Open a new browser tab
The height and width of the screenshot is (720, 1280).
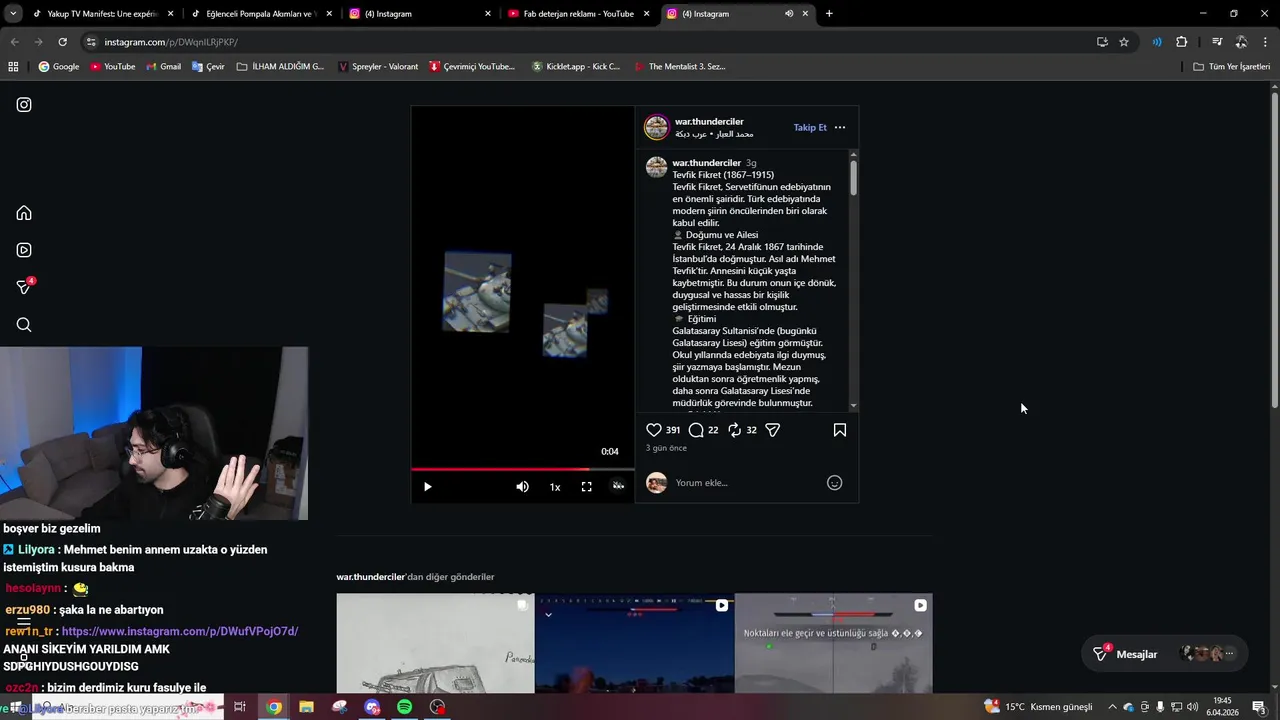click(x=829, y=14)
